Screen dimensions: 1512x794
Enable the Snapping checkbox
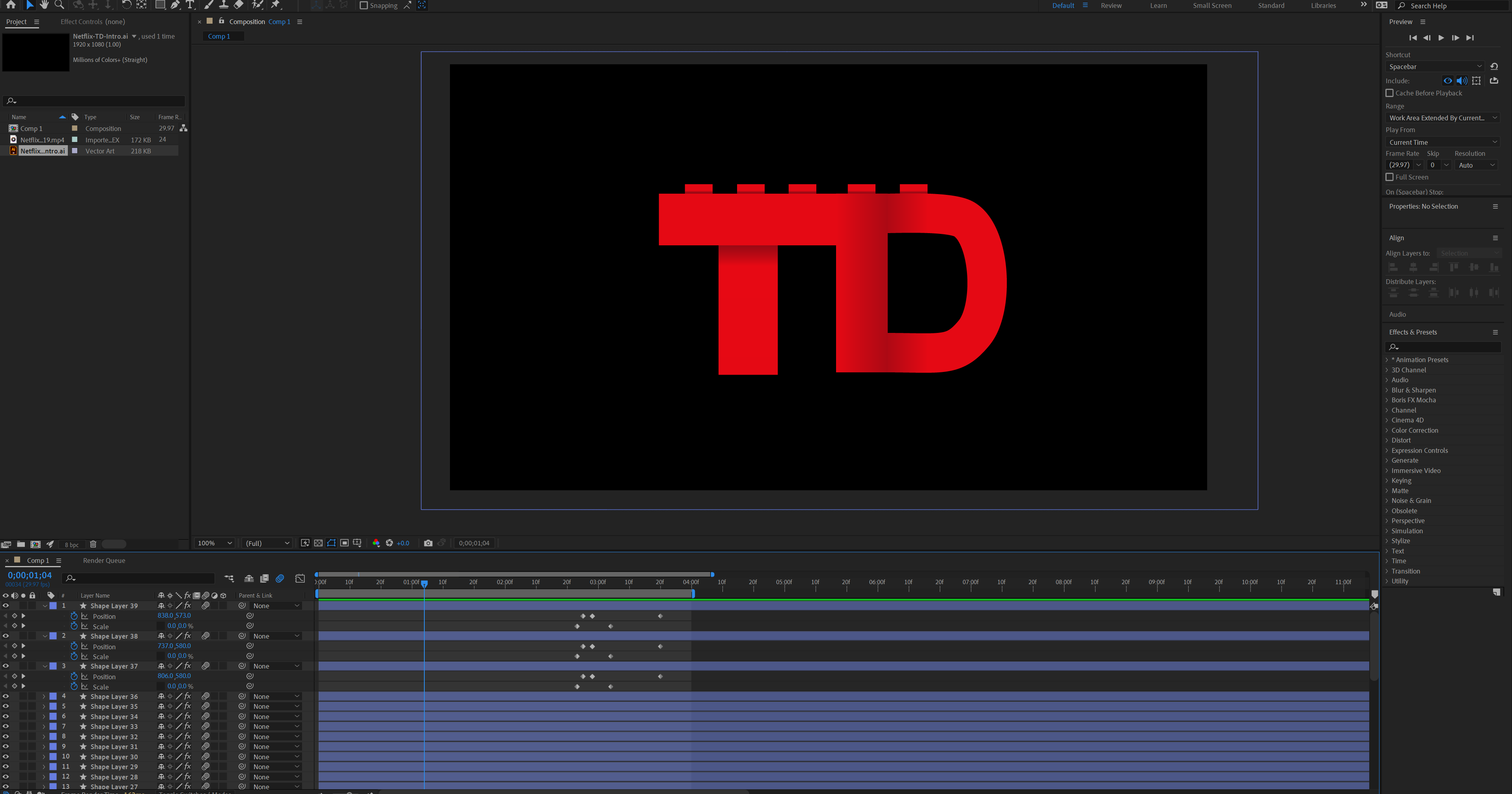[x=363, y=5]
